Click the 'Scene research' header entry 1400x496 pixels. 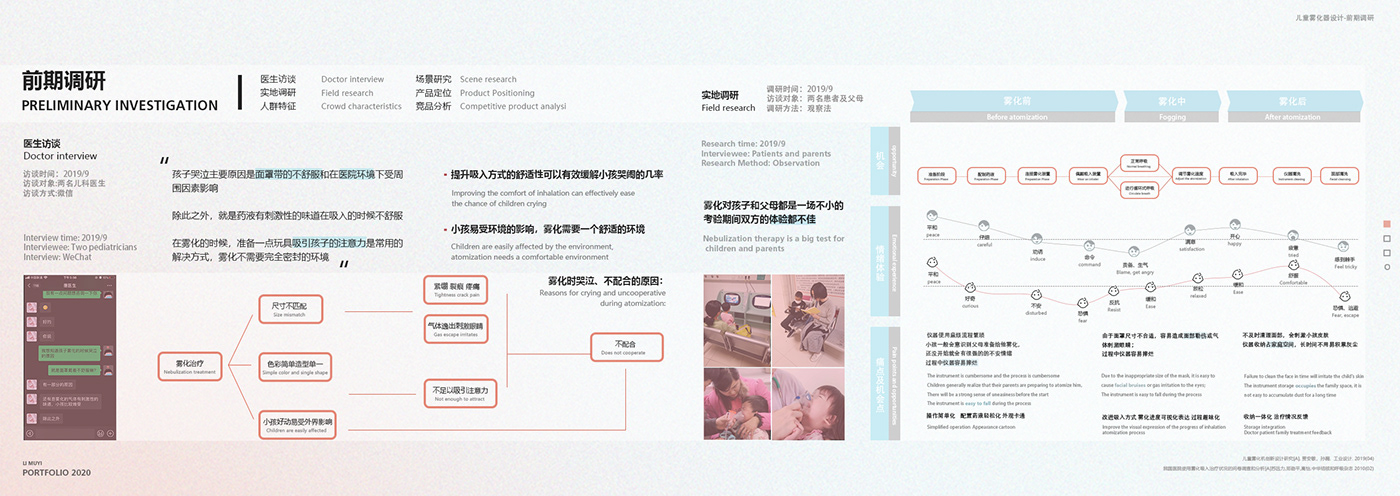tap(488, 79)
